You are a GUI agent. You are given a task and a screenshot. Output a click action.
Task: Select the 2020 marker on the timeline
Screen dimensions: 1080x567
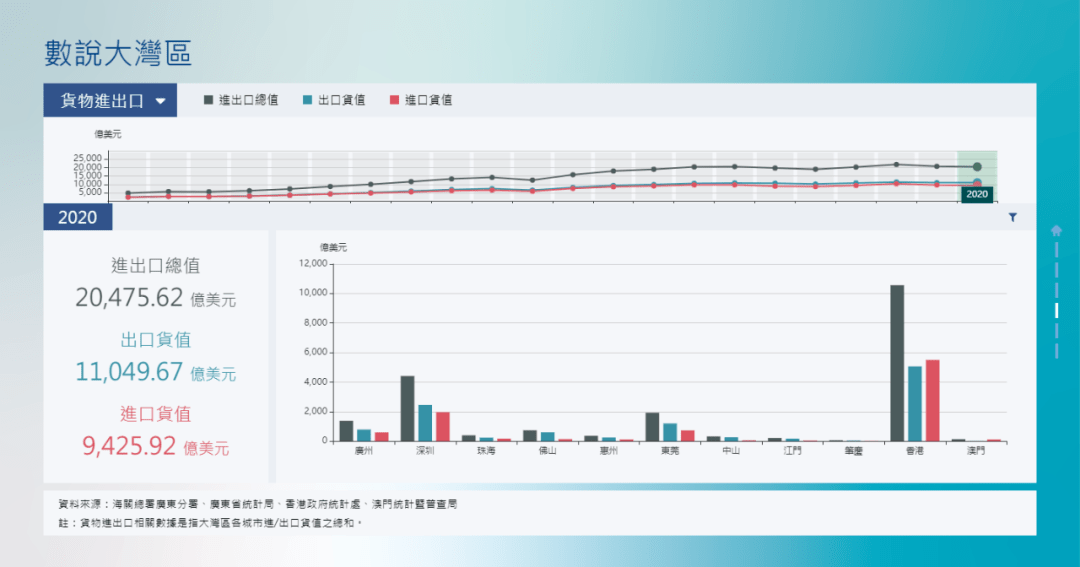(x=977, y=167)
